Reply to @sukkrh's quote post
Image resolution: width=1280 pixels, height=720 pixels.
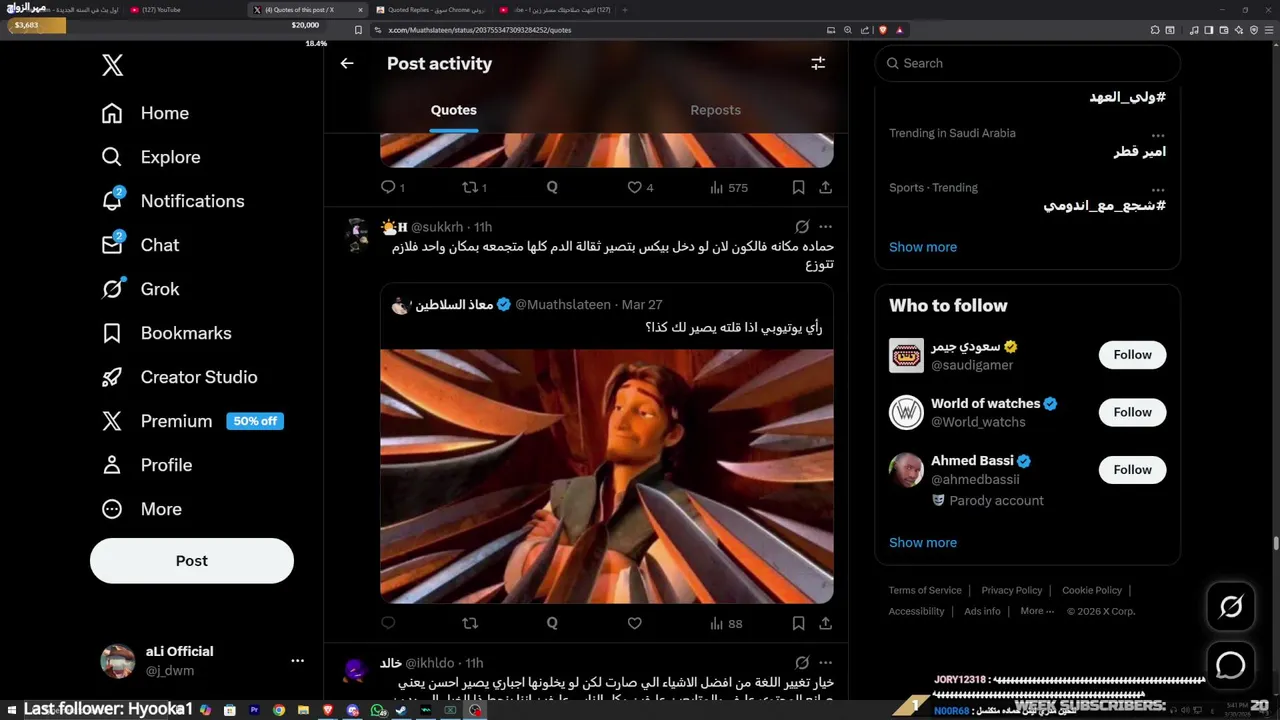pyautogui.click(x=389, y=623)
